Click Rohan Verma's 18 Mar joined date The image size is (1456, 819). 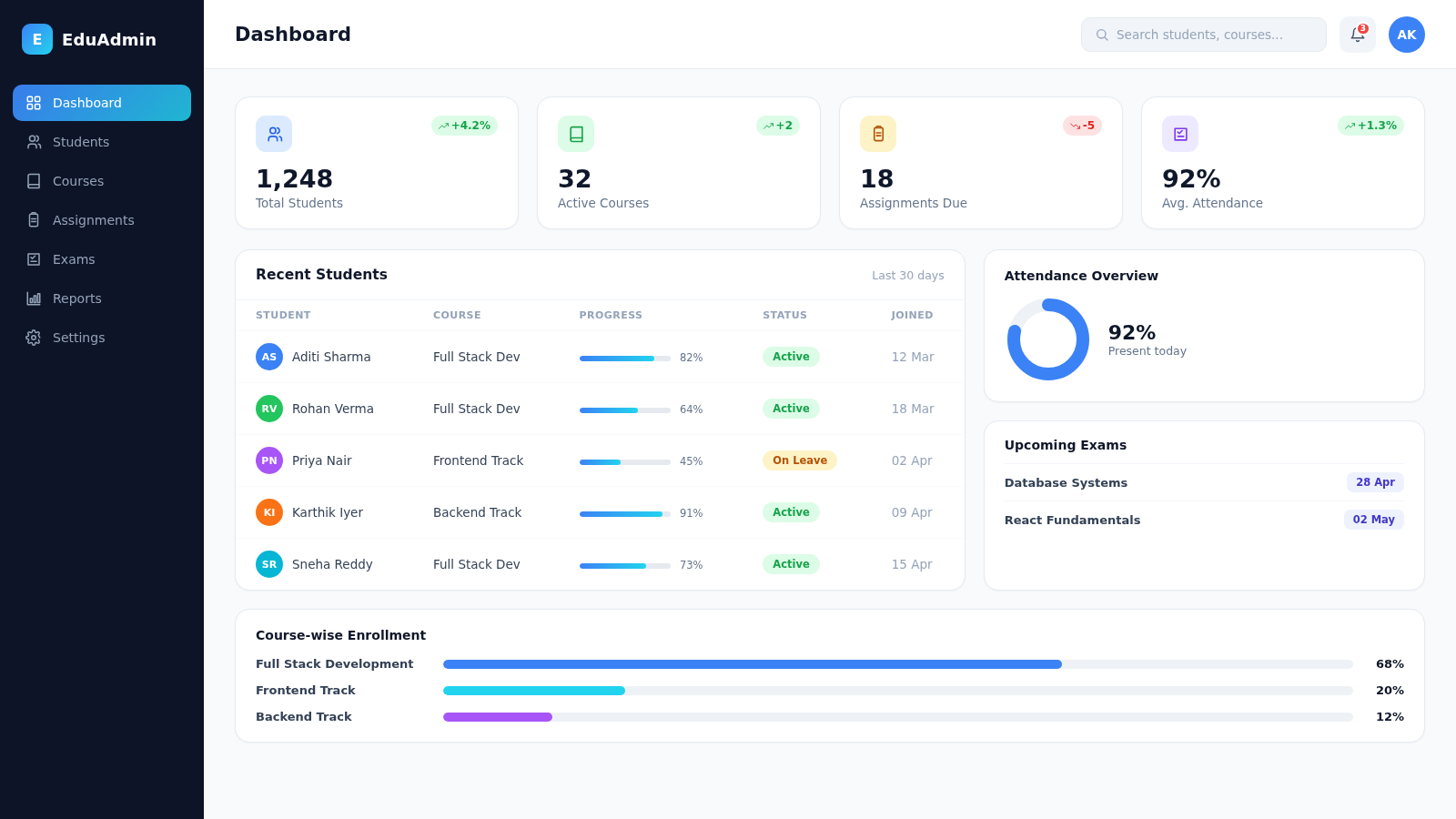[x=913, y=409]
